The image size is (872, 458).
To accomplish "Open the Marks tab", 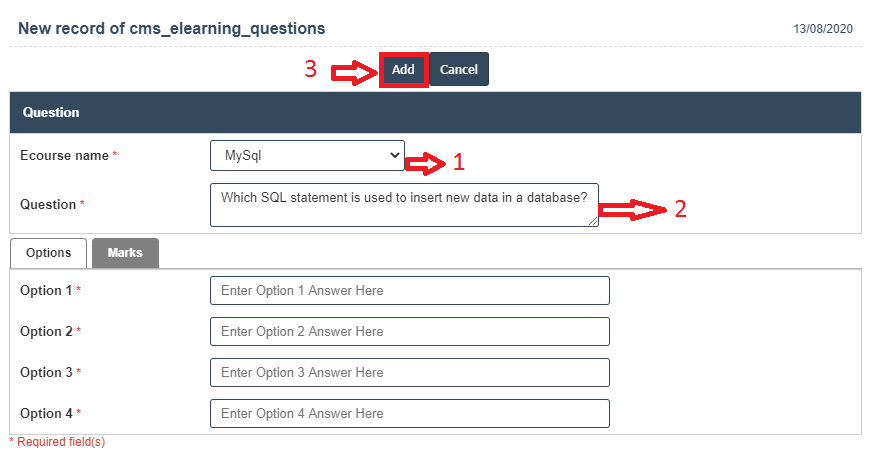I will click(125, 253).
